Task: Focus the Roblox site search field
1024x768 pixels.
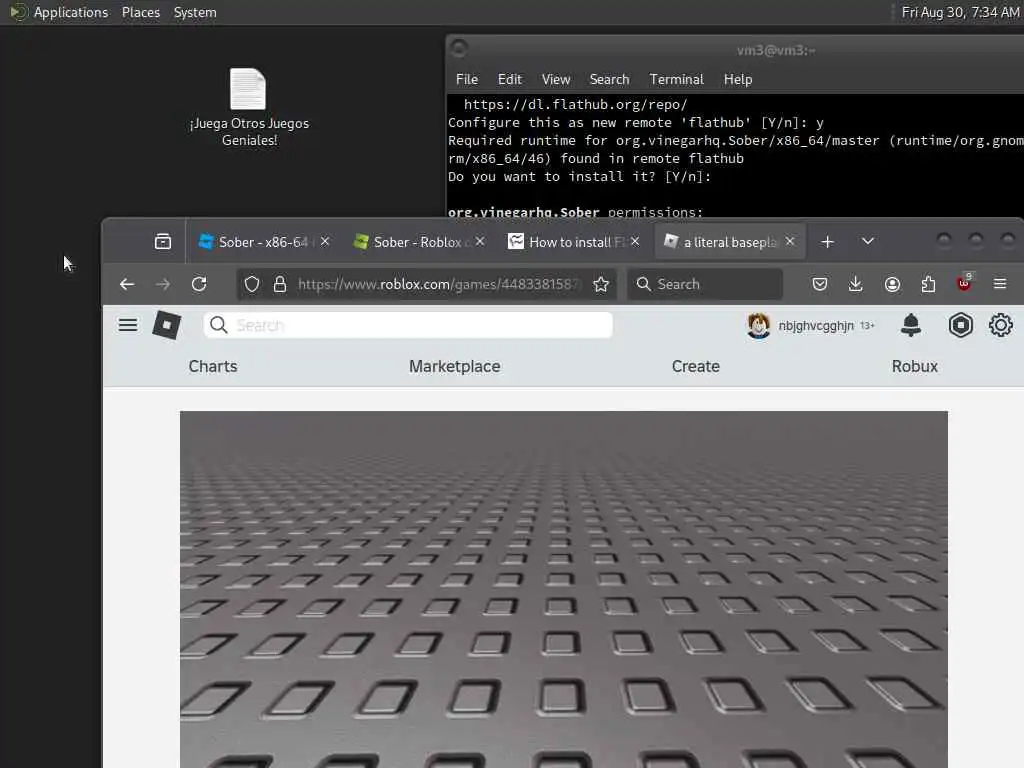Action: [x=408, y=325]
